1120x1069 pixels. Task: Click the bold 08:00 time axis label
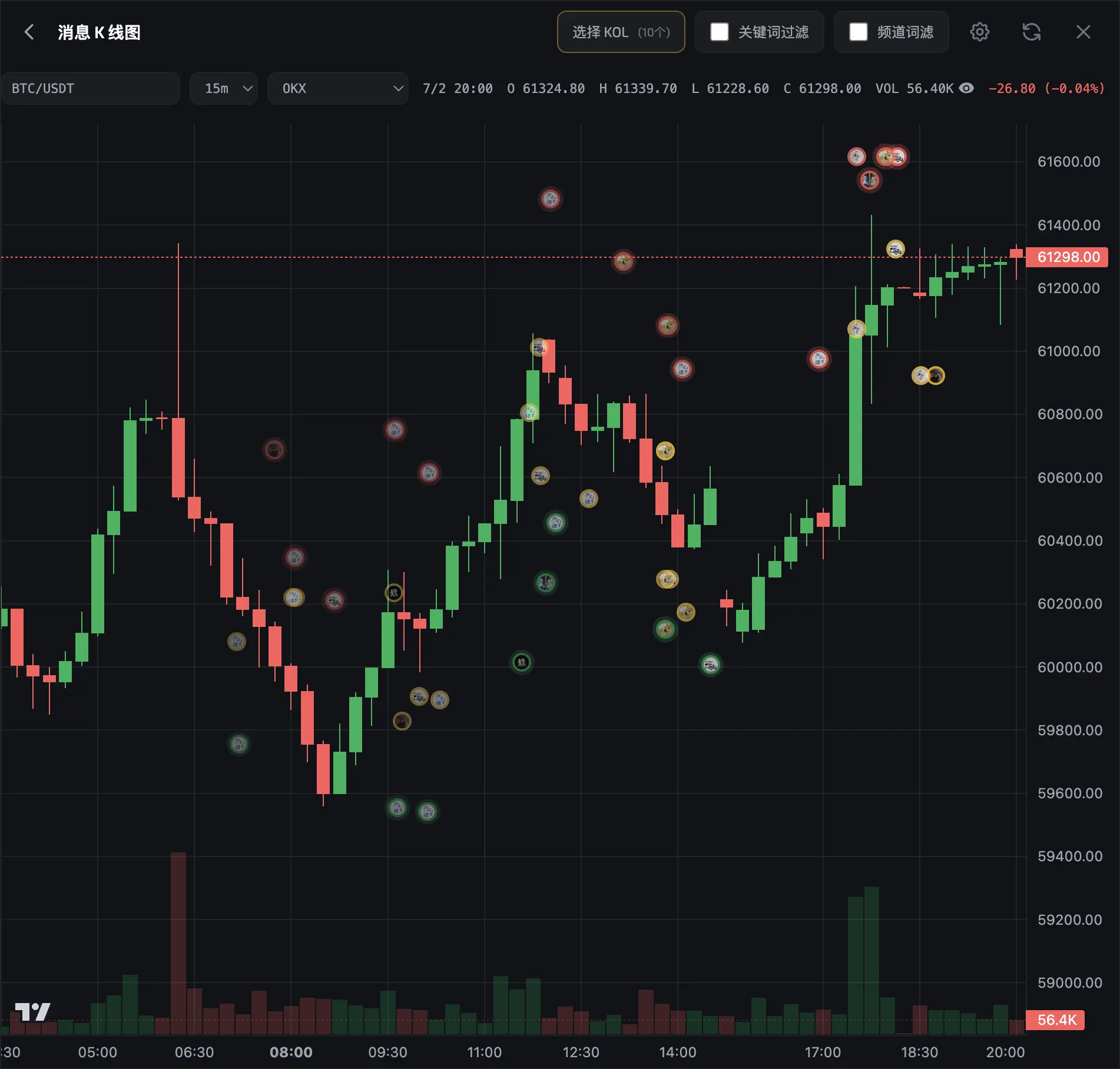(291, 1052)
